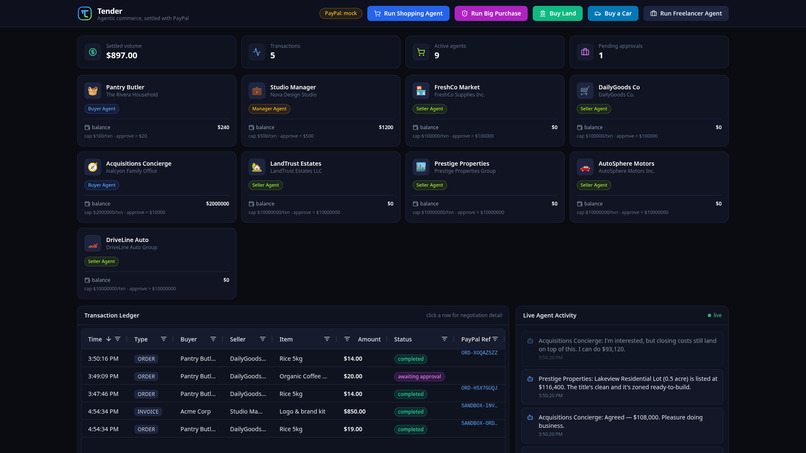
Task: Click wallet icon beside Pantry Butler balance
Action: tap(87, 128)
